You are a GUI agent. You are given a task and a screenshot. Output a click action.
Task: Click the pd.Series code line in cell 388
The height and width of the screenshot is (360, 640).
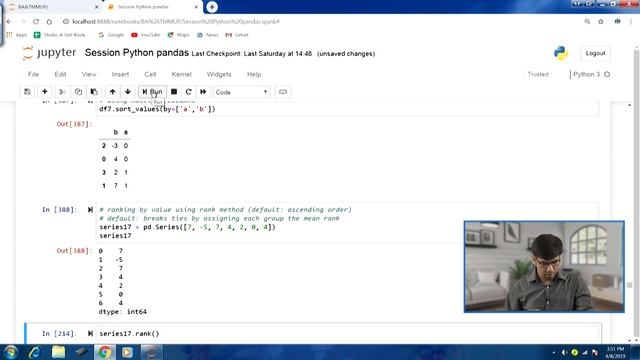click(187, 227)
